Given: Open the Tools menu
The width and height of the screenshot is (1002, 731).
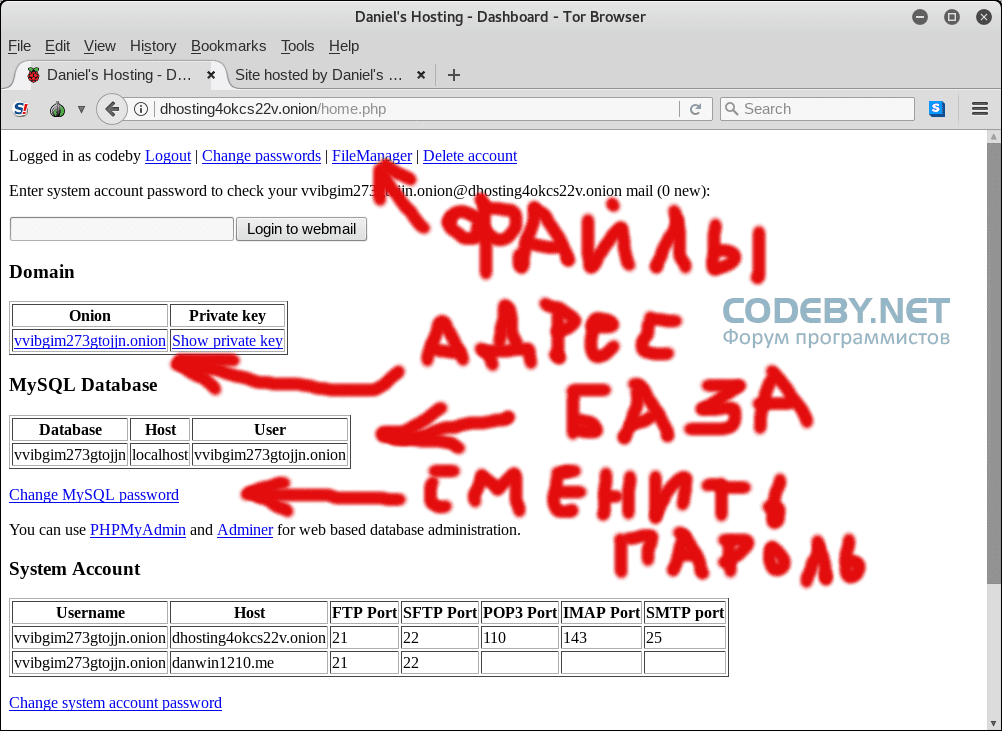Looking at the screenshot, I should coord(297,46).
